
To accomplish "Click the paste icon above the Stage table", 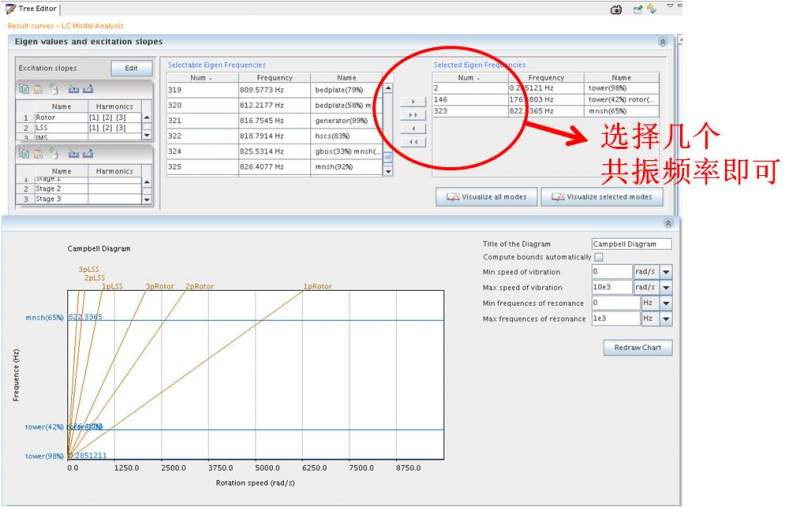I will [38, 153].
